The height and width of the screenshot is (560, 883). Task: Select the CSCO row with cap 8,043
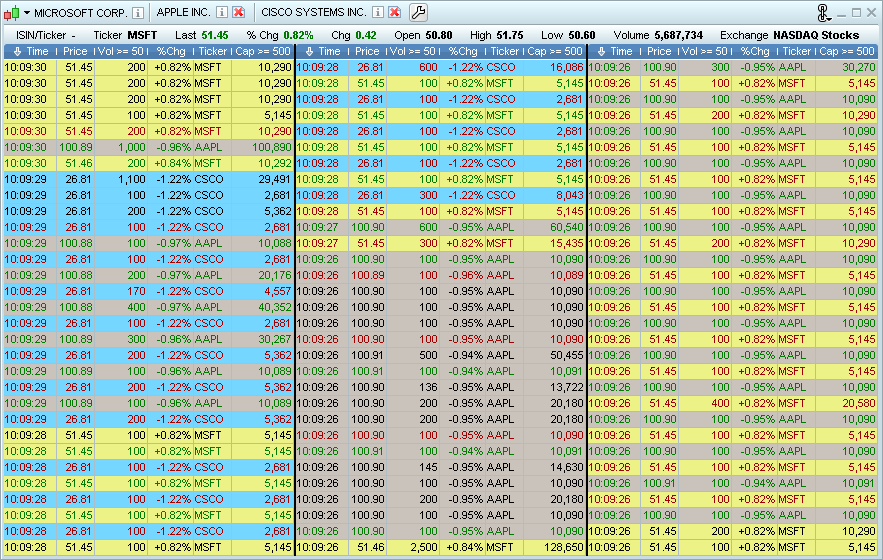click(440, 195)
